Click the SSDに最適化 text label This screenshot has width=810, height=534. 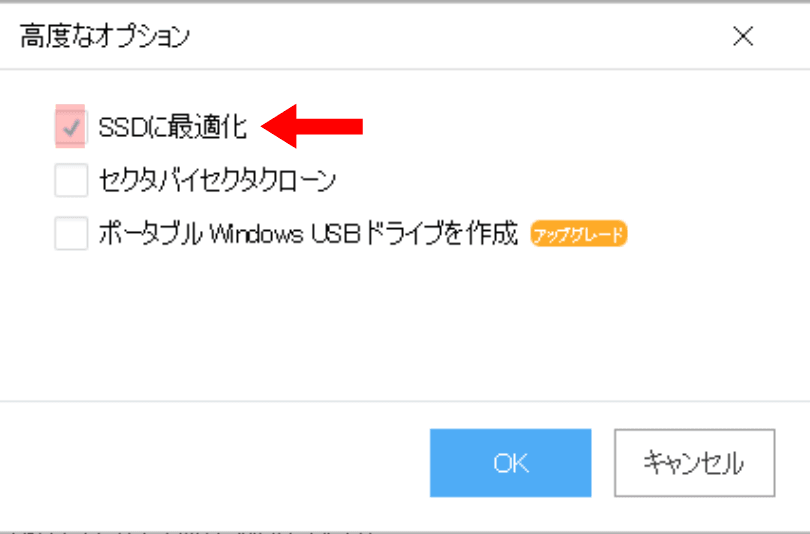[x=173, y=127]
